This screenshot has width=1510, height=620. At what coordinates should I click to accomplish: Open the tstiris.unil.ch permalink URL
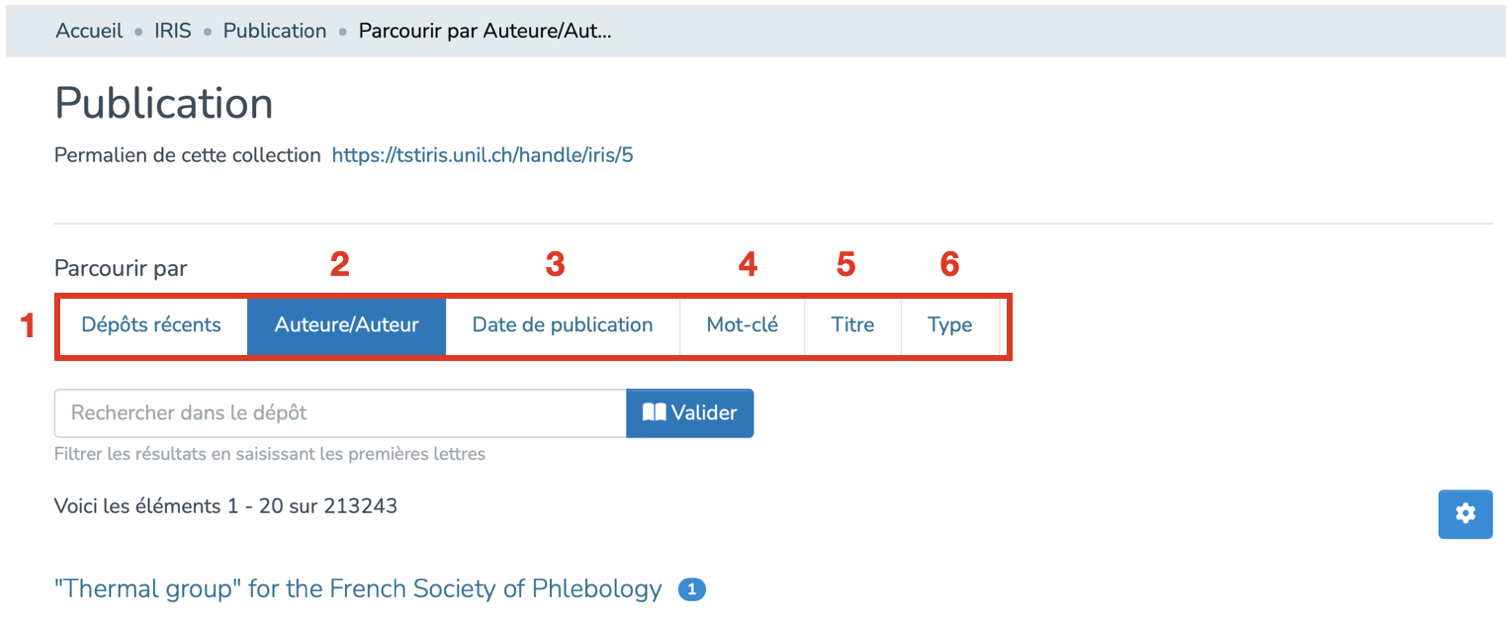(x=482, y=156)
